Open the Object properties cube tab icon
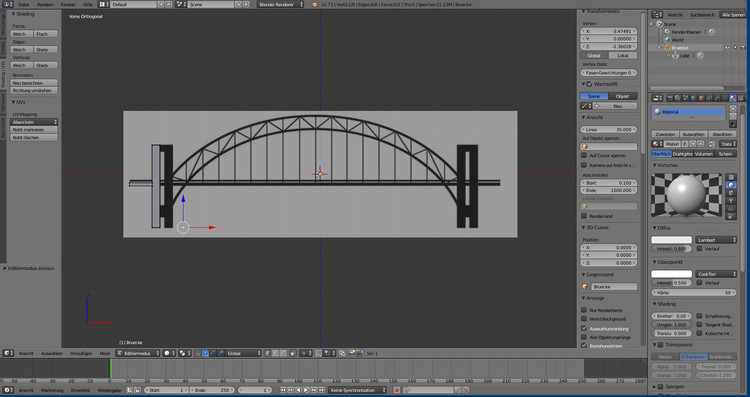This screenshot has height=397, width=750. coord(701,98)
